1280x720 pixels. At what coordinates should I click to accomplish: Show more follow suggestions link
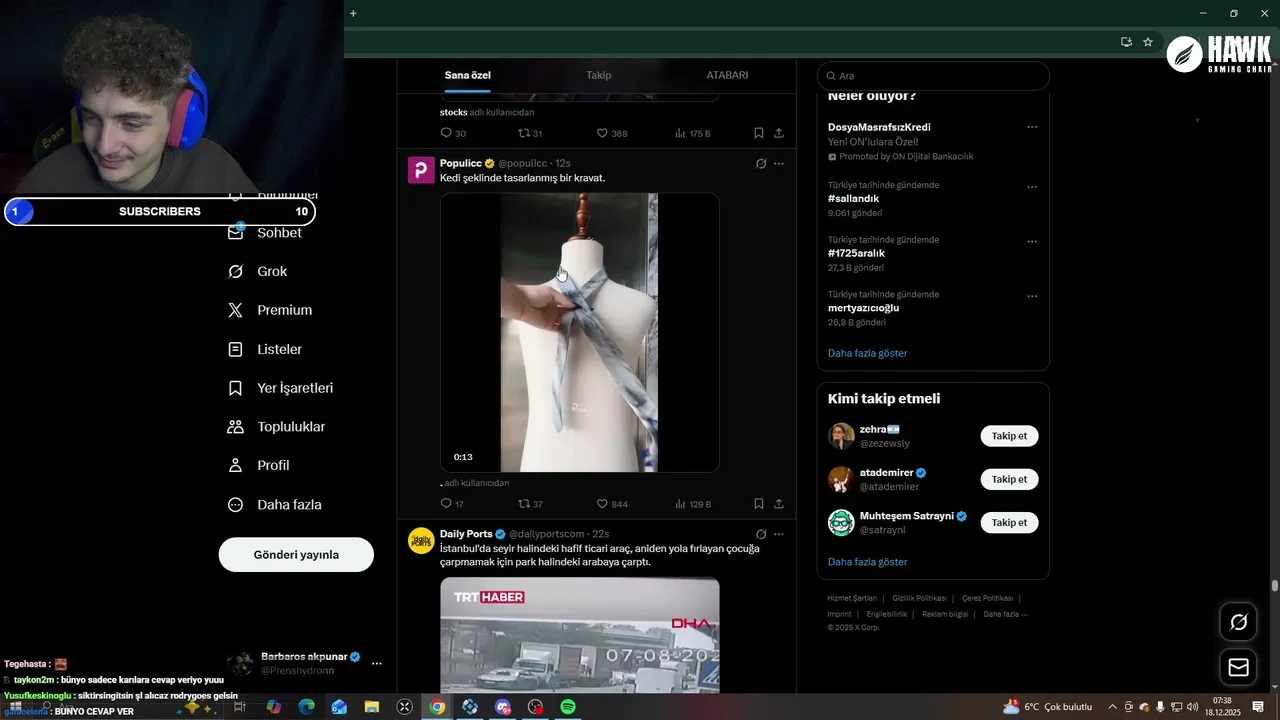point(868,562)
